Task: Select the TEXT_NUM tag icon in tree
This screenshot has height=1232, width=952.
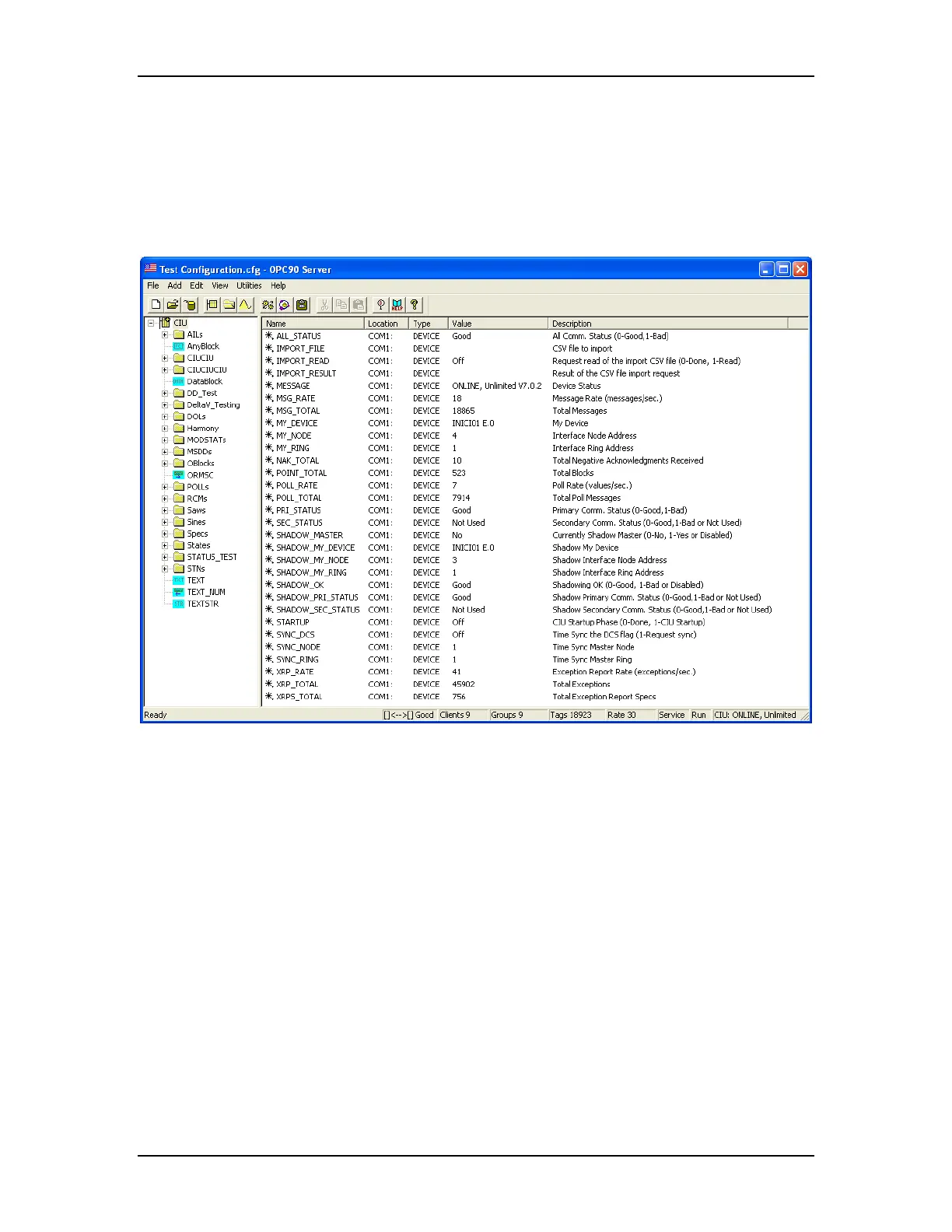Action: [x=178, y=592]
